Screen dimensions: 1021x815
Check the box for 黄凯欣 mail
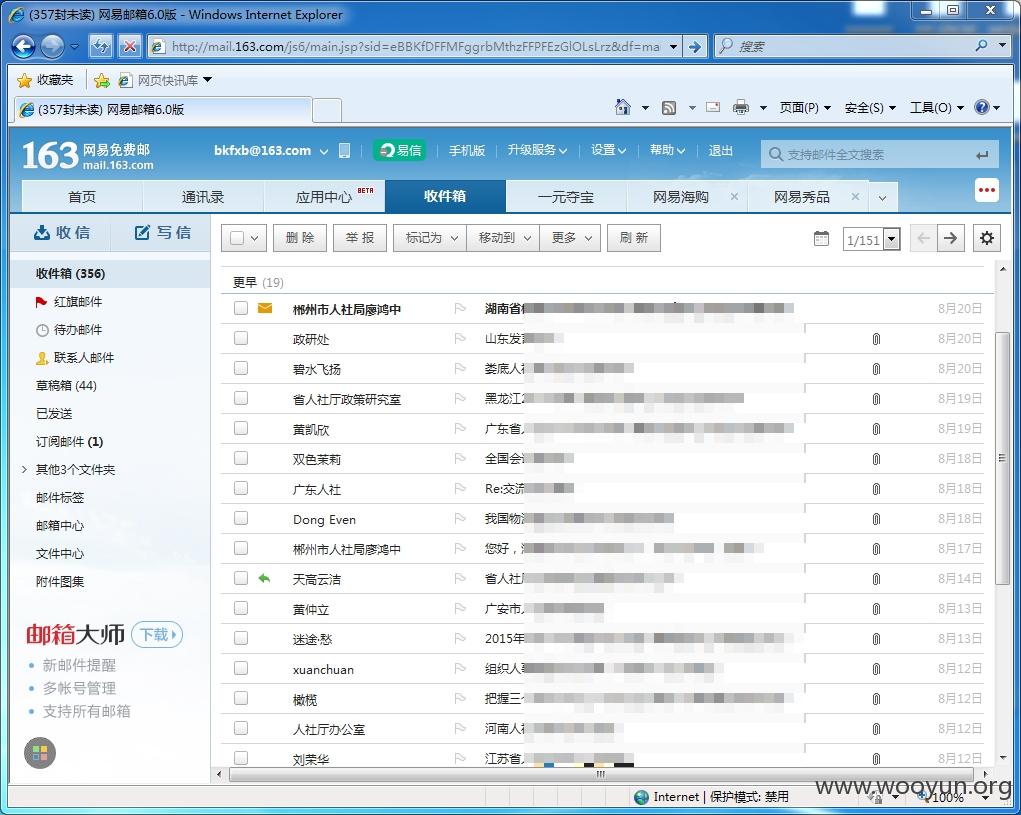[x=241, y=428]
